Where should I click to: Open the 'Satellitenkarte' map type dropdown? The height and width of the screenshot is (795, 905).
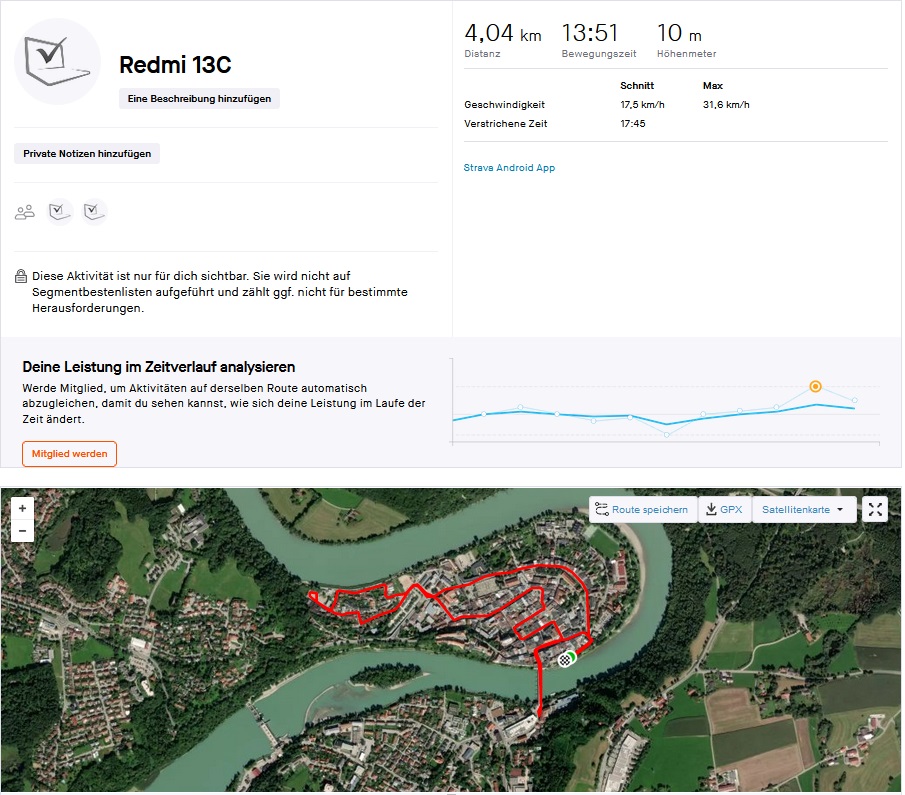tap(804, 510)
